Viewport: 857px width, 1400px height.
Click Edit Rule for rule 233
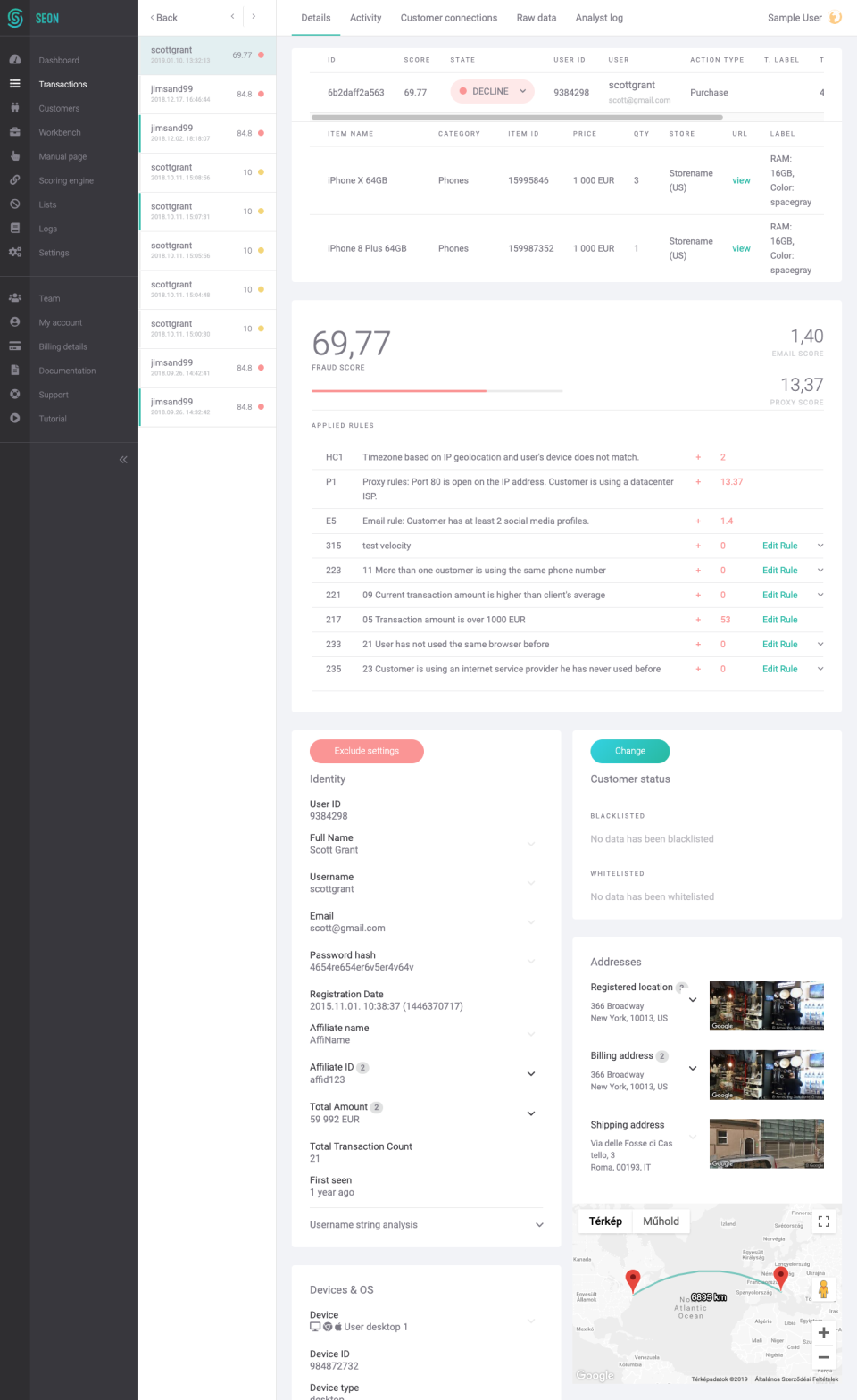[x=780, y=644]
